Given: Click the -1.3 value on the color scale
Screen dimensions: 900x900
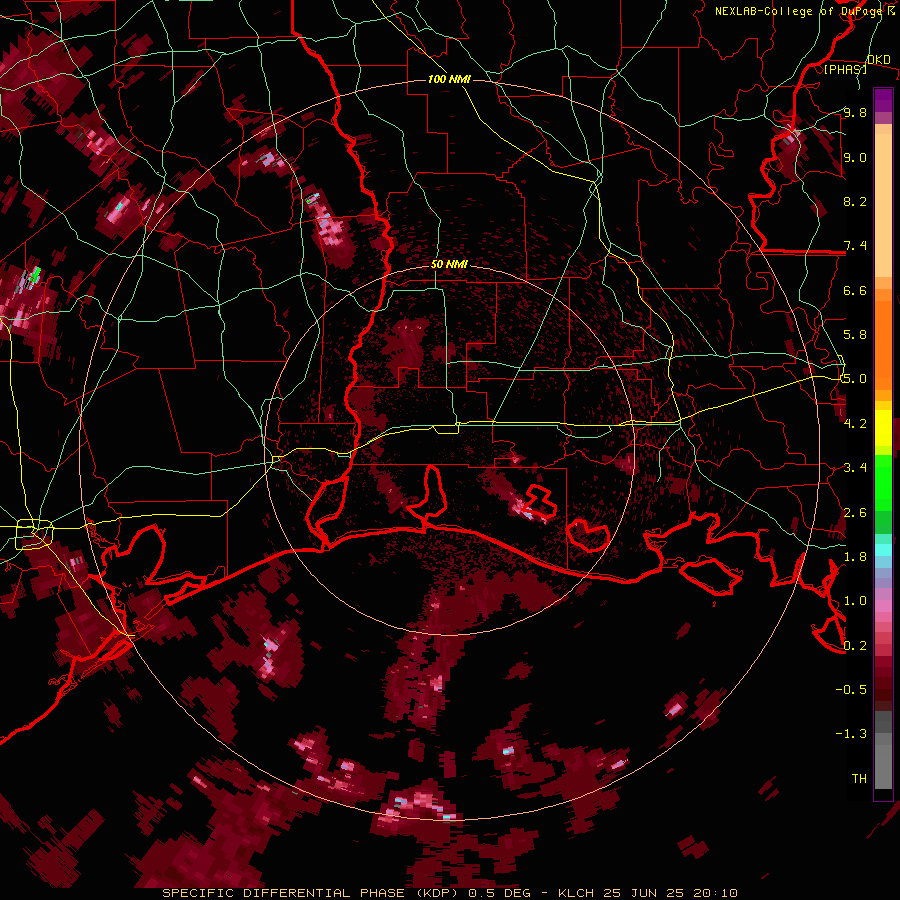Looking at the screenshot, I should pos(851,734).
